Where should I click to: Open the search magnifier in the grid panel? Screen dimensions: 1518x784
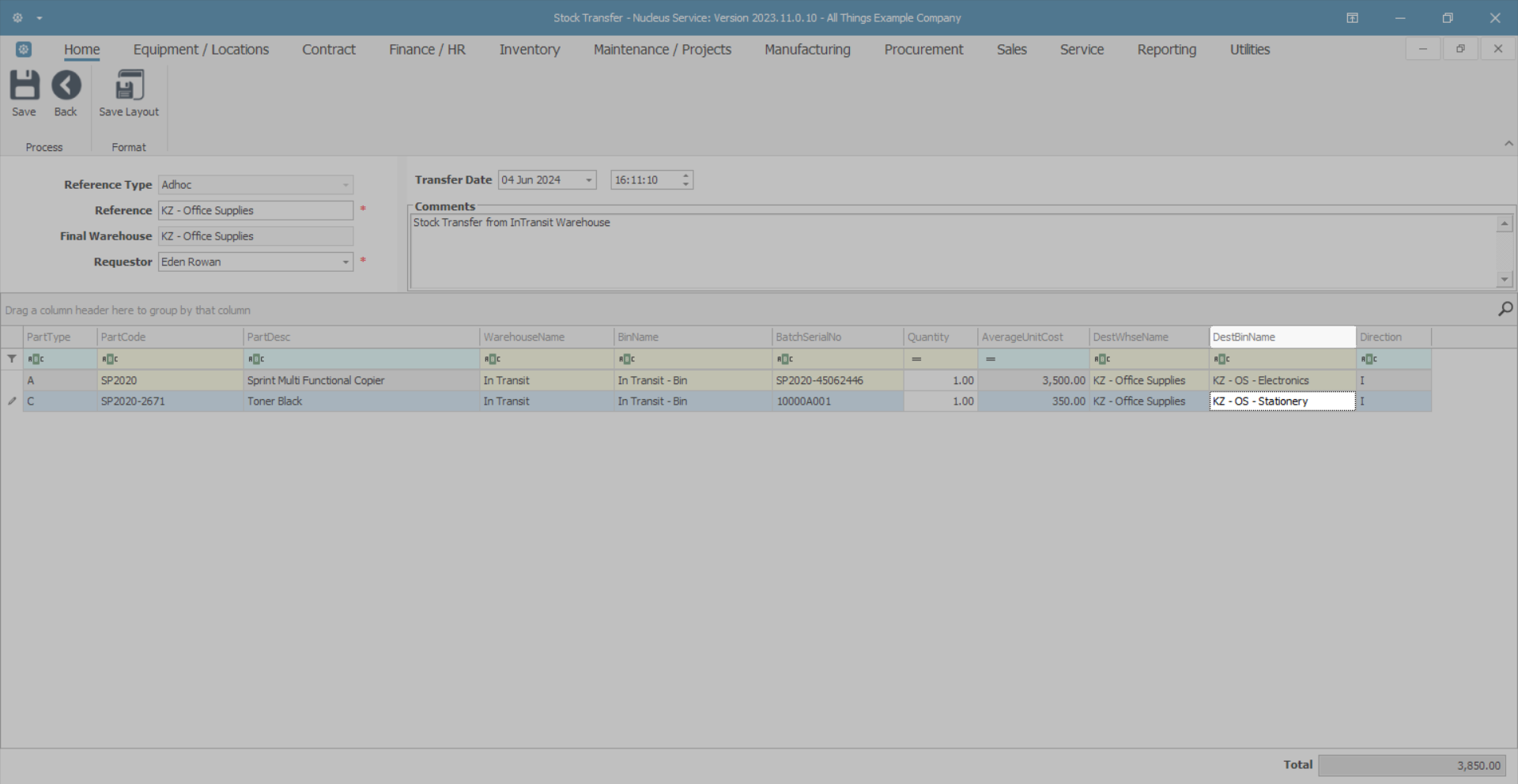[1505, 309]
